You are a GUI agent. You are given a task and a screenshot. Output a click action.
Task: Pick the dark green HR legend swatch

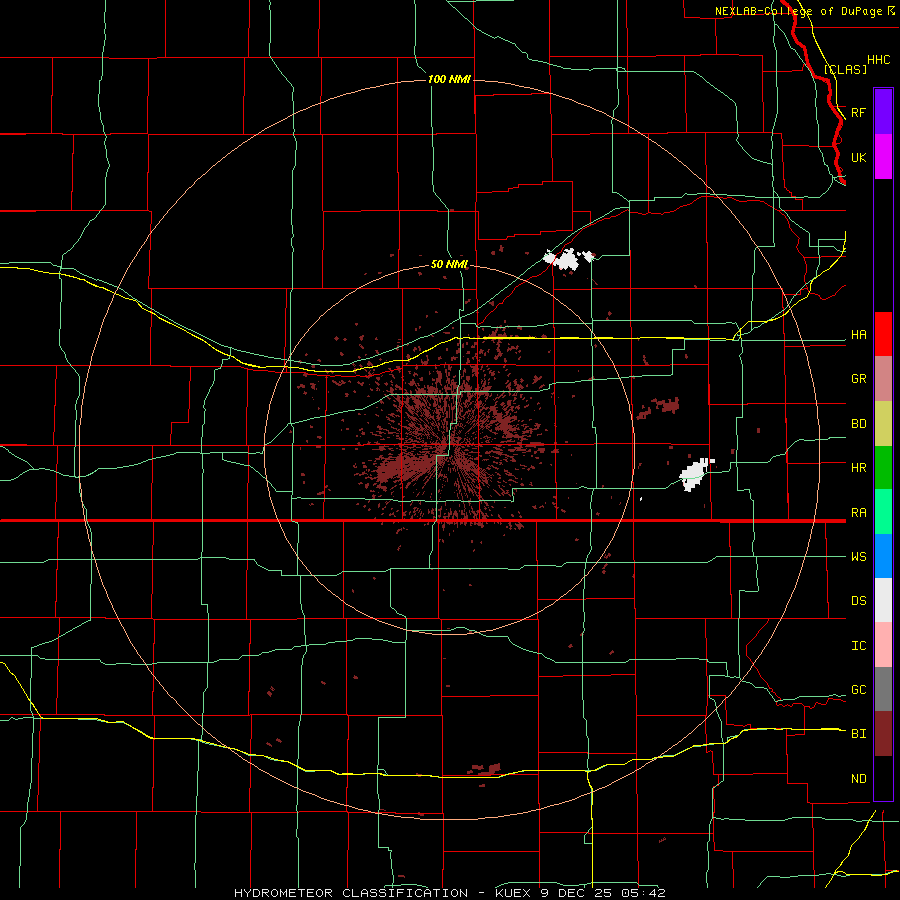coord(883,467)
